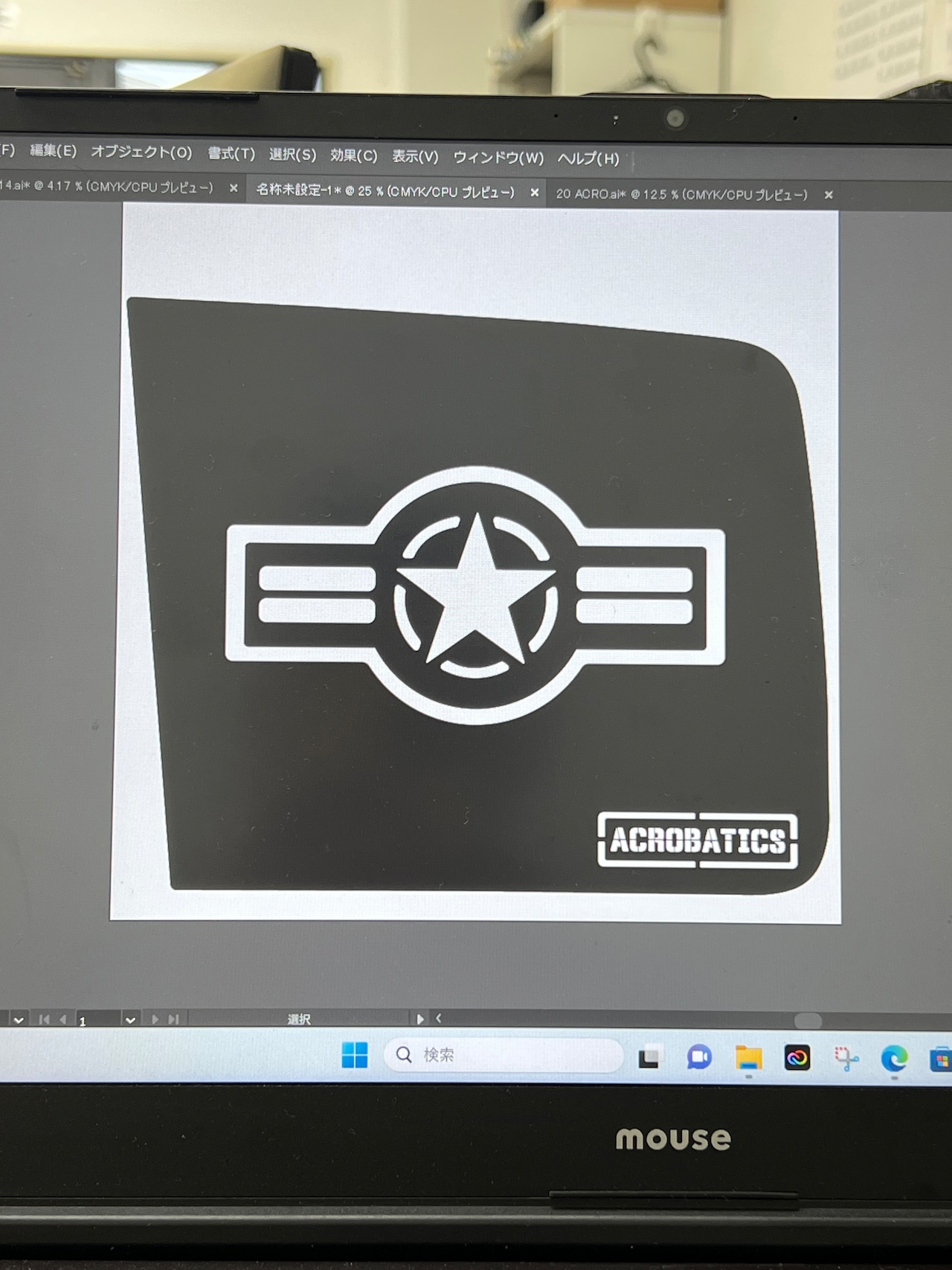The width and height of the screenshot is (952, 1270).
Task: Open the zoom level dropdown in status bar
Action: 19,1020
